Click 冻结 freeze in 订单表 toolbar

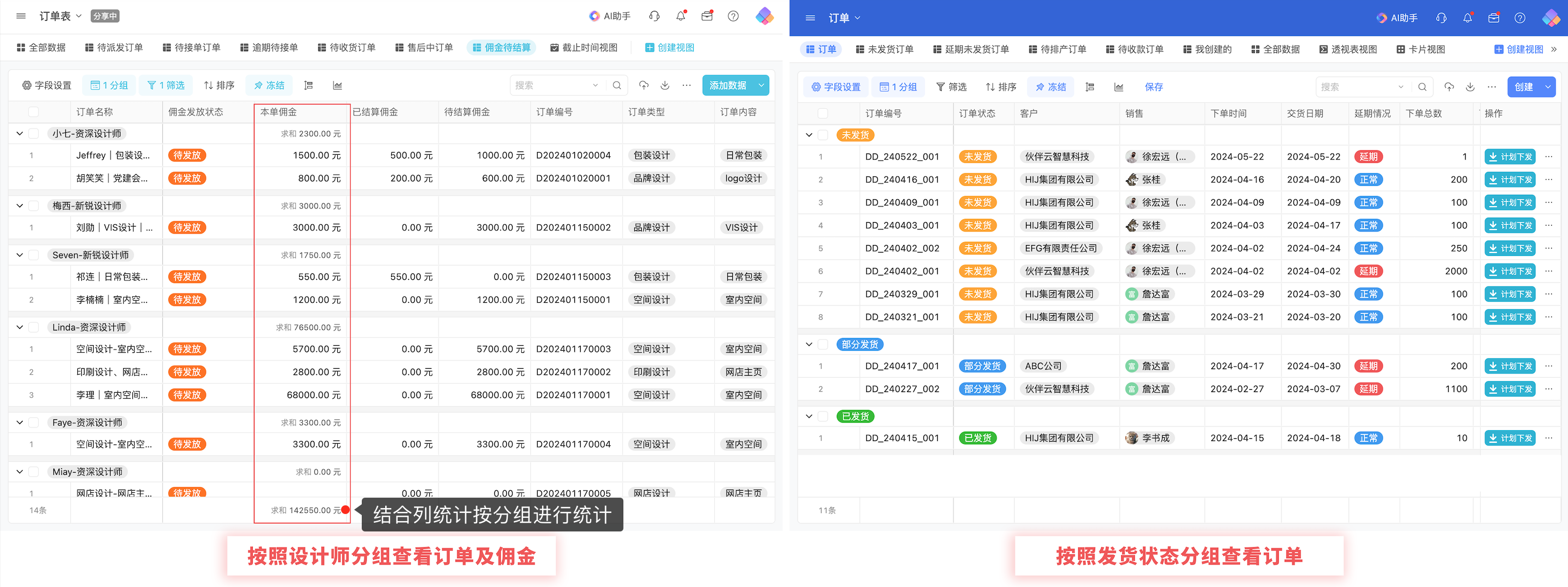tap(269, 86)
